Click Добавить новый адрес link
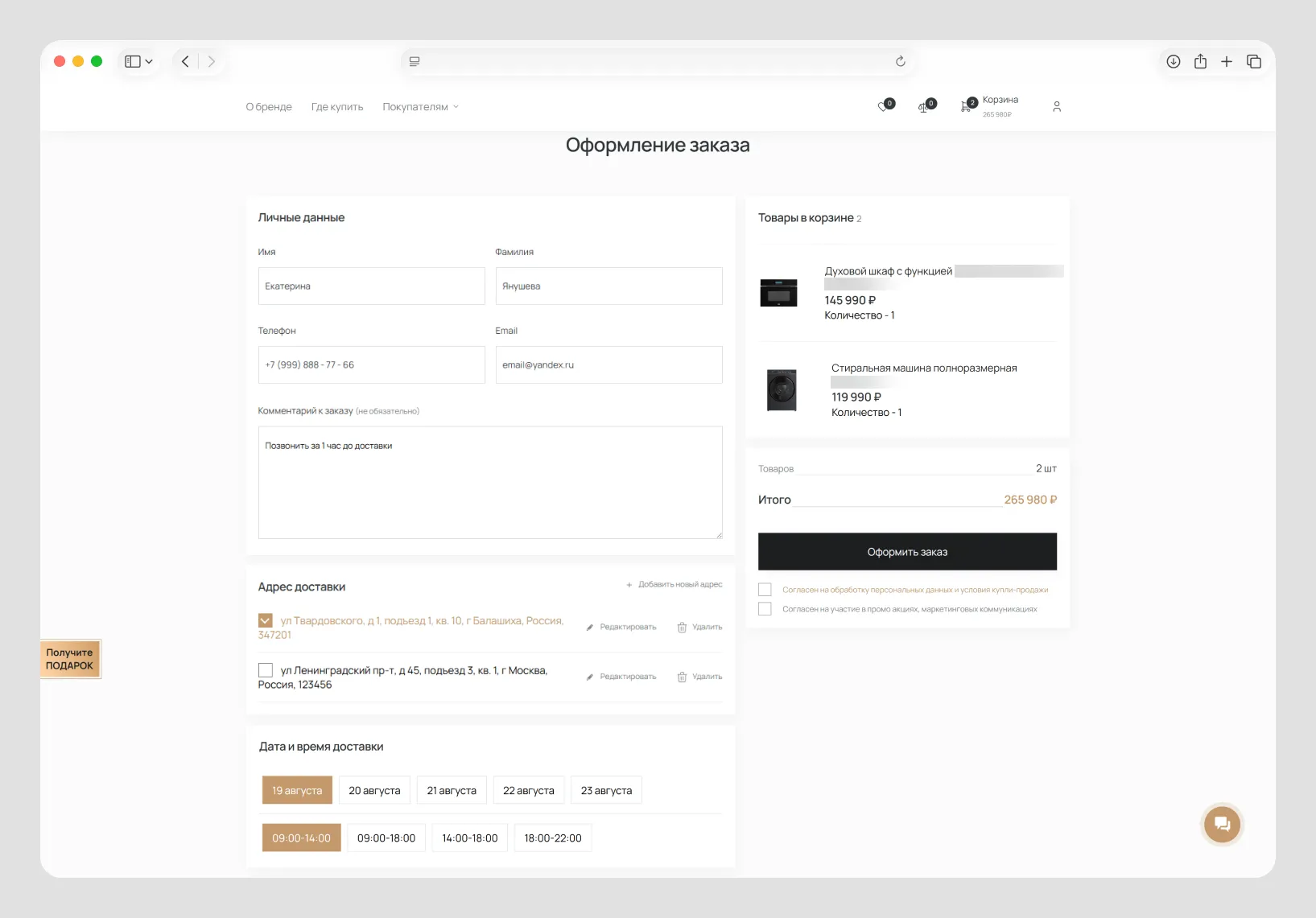 (675, 585)
